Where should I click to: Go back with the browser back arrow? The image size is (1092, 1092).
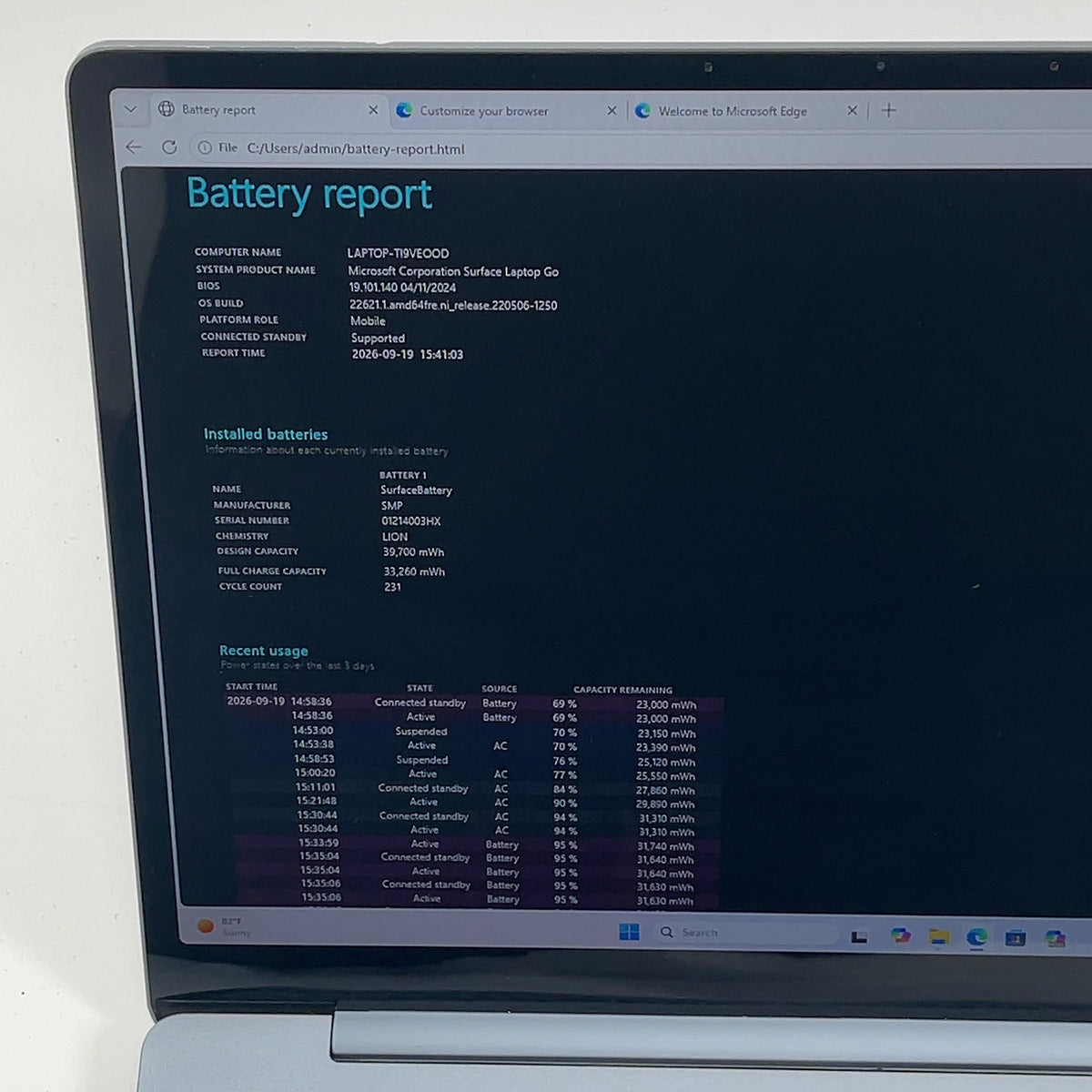134,147
